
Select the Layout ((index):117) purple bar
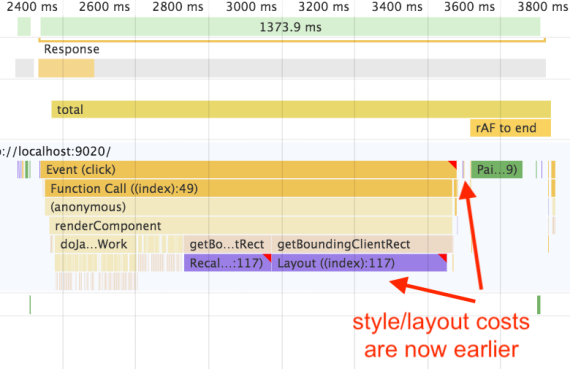tap(360, 263)
